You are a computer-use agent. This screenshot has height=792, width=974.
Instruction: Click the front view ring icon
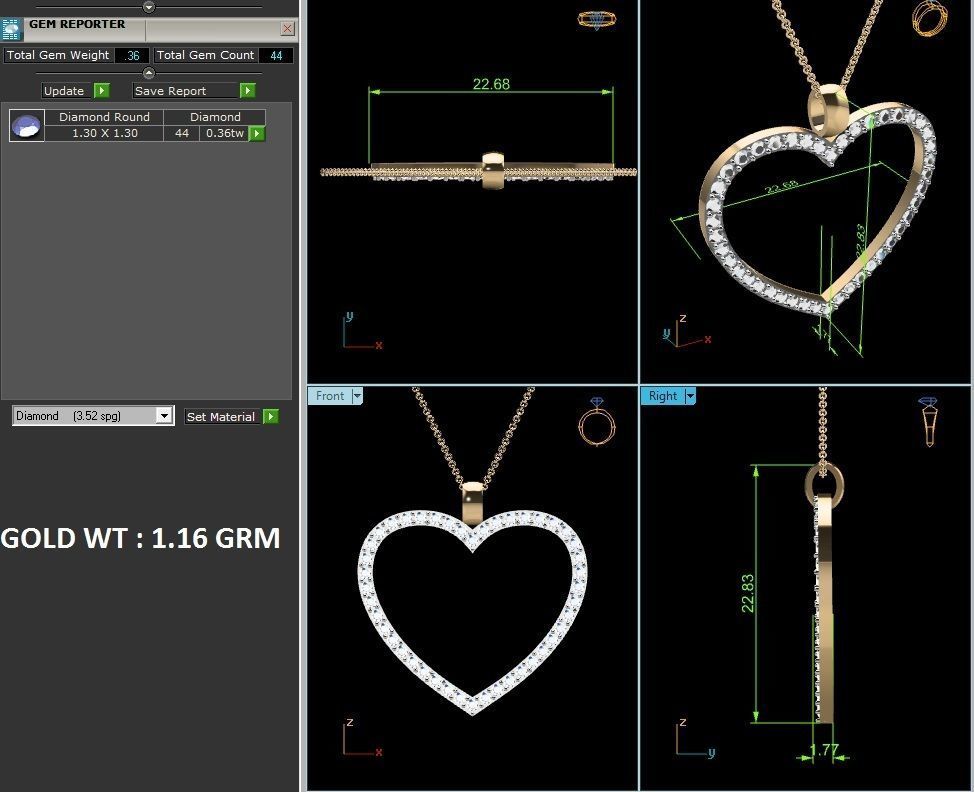[x=596, y=422]
